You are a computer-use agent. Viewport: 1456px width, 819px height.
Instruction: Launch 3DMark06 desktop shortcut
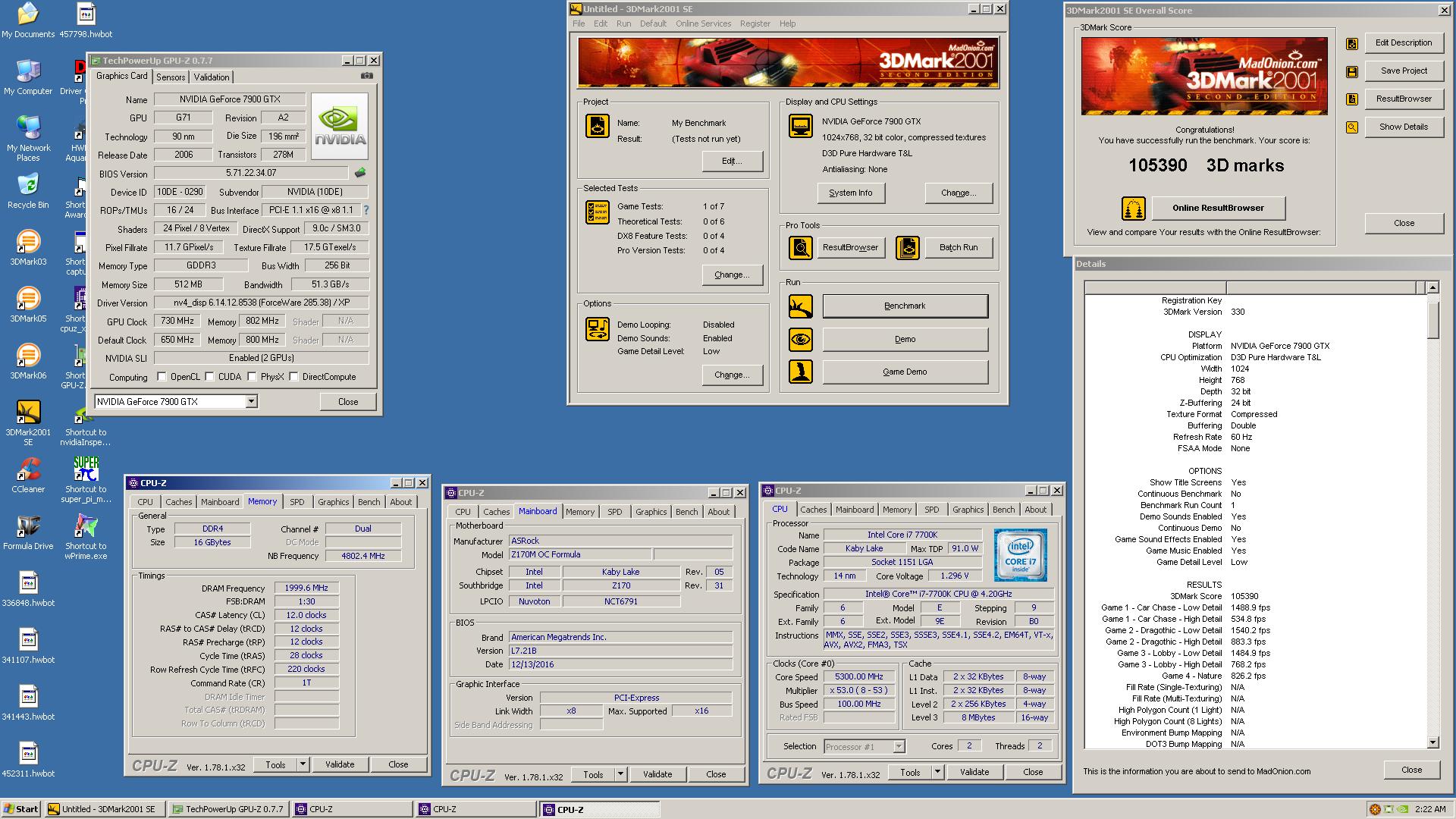click(28, 362)
